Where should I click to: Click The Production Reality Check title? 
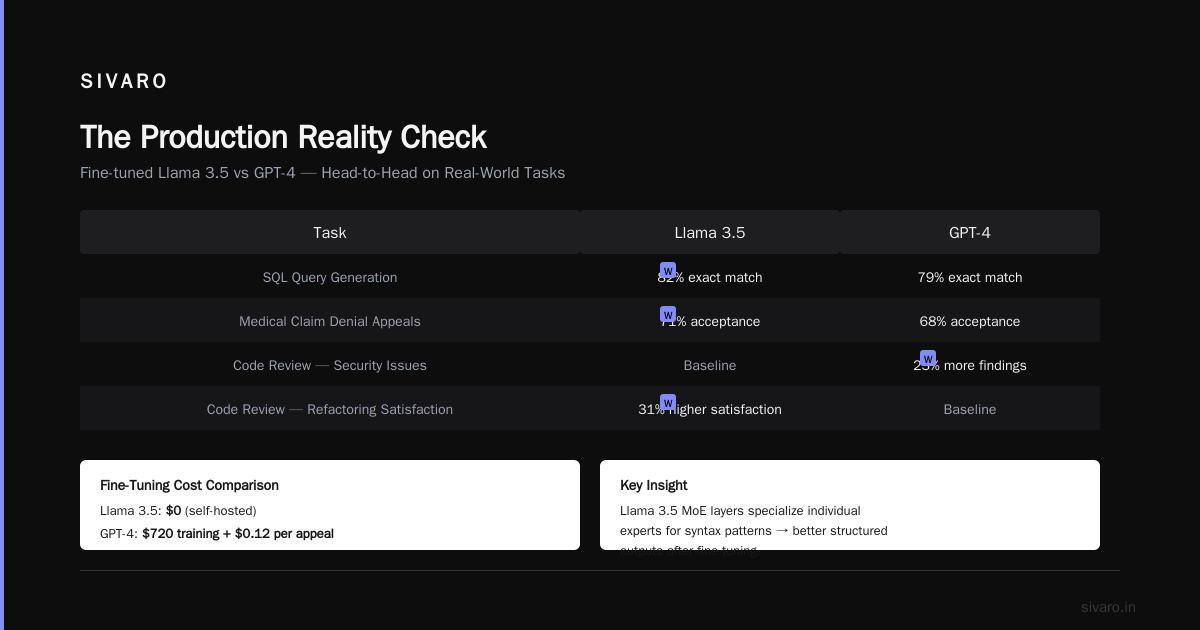283,137
